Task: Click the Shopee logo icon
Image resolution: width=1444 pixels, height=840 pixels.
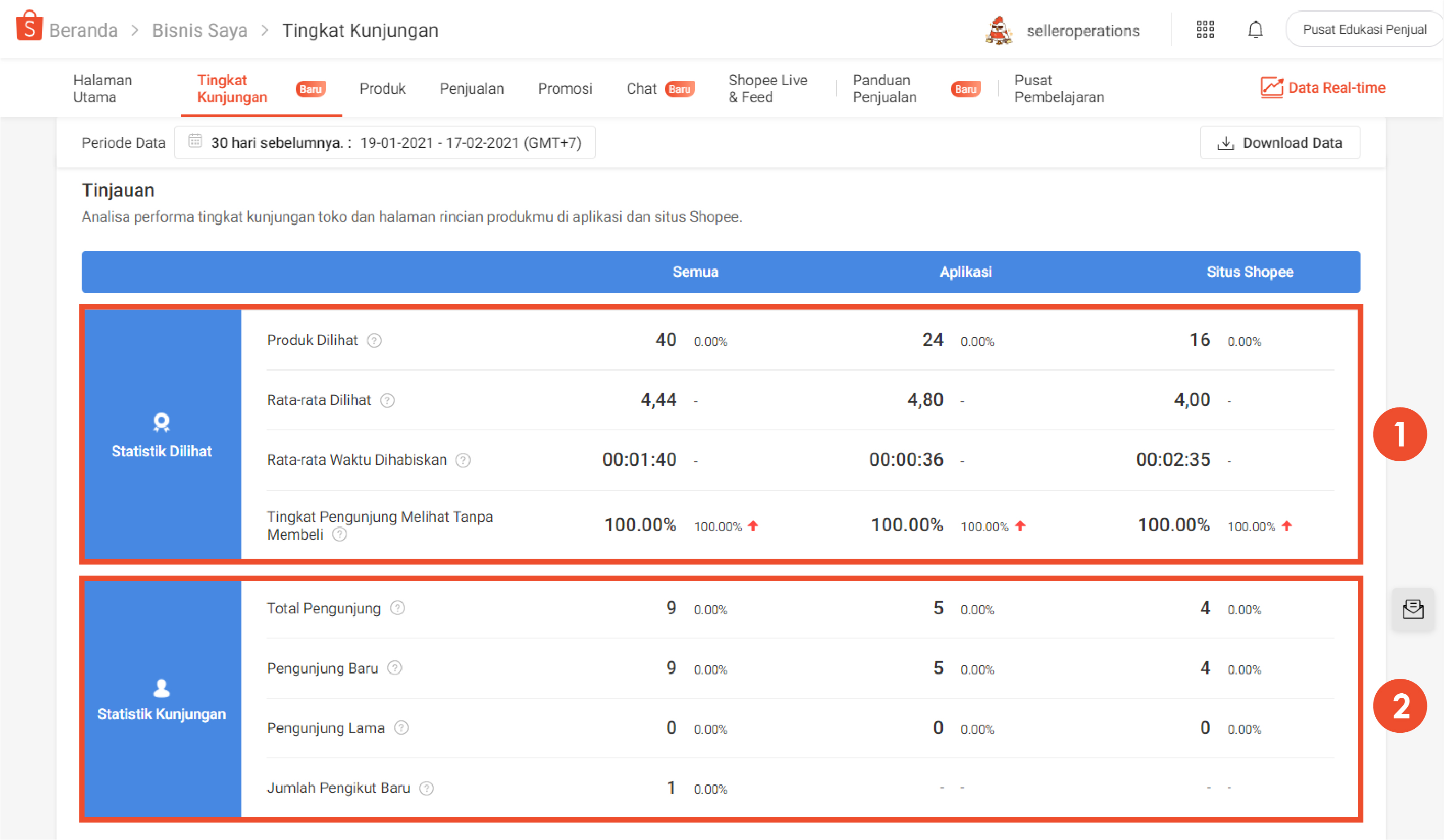Action: tap(29, 26)
